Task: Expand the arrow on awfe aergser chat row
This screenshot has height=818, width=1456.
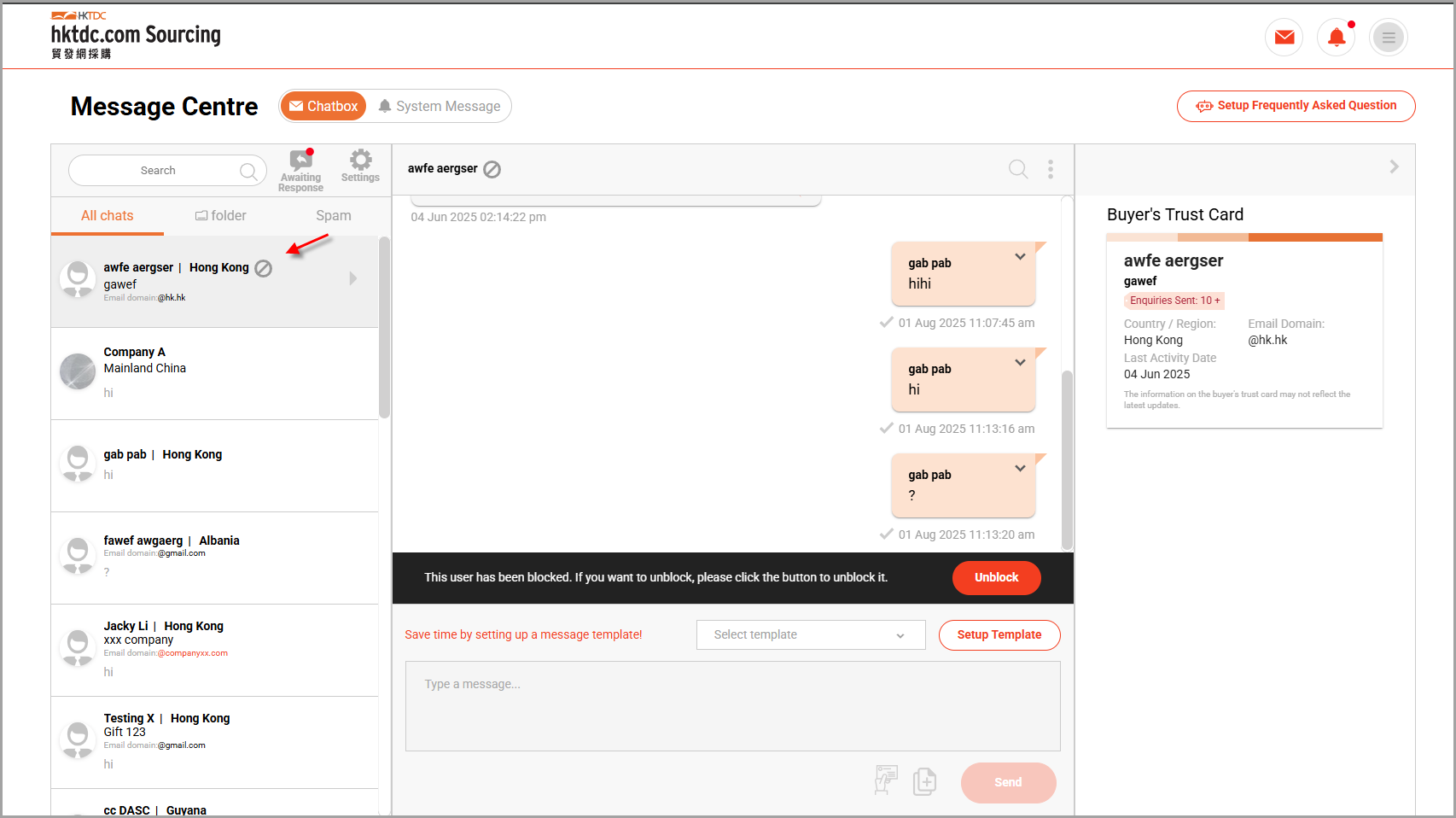Action: click(353, 278)
